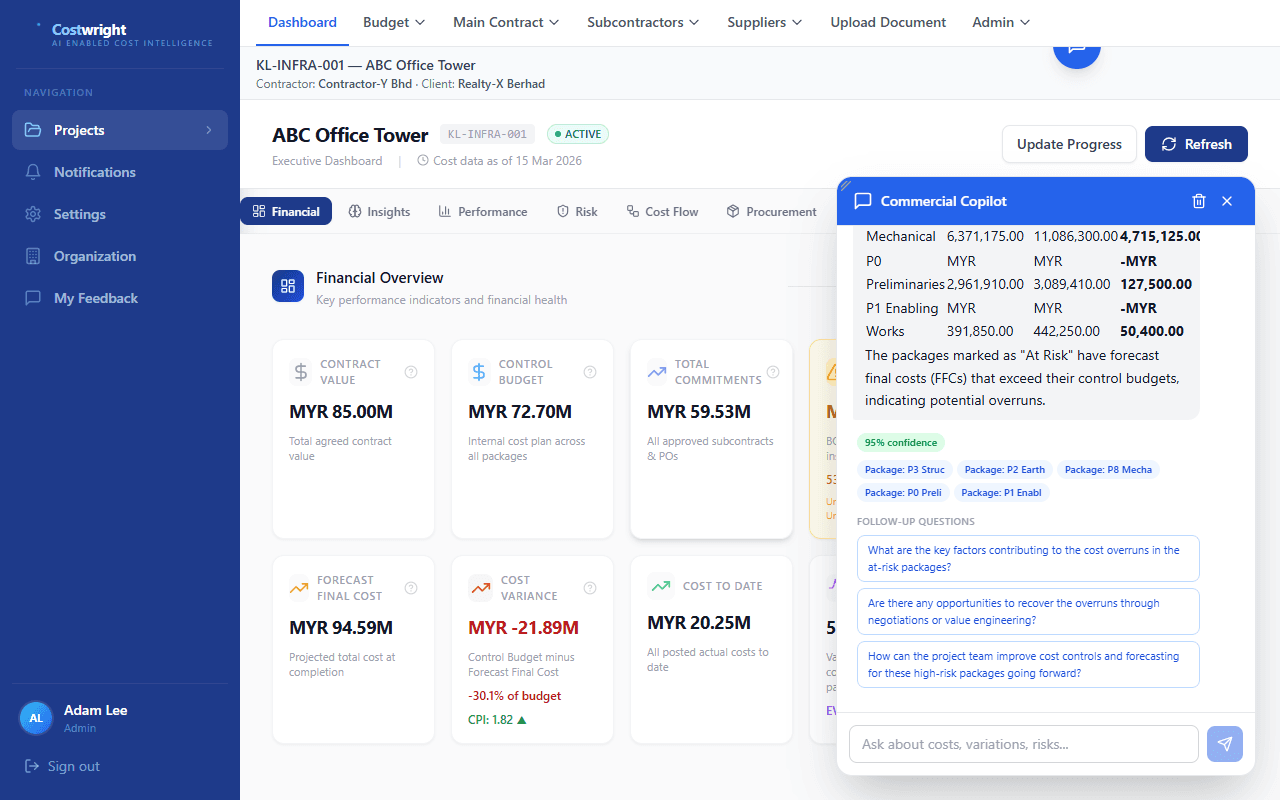The image size is (1280, 800).
Task: Switch to the Risk tab
Action: [x=577, y=211]
